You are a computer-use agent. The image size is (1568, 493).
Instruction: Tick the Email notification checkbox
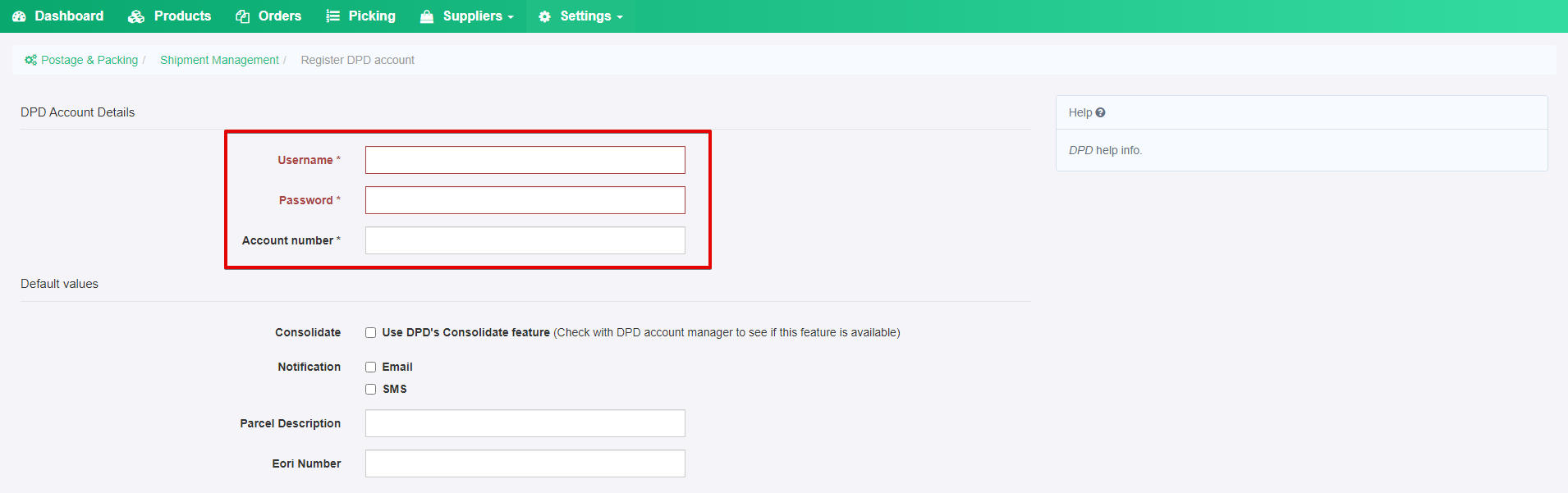[x=371, y=367]
